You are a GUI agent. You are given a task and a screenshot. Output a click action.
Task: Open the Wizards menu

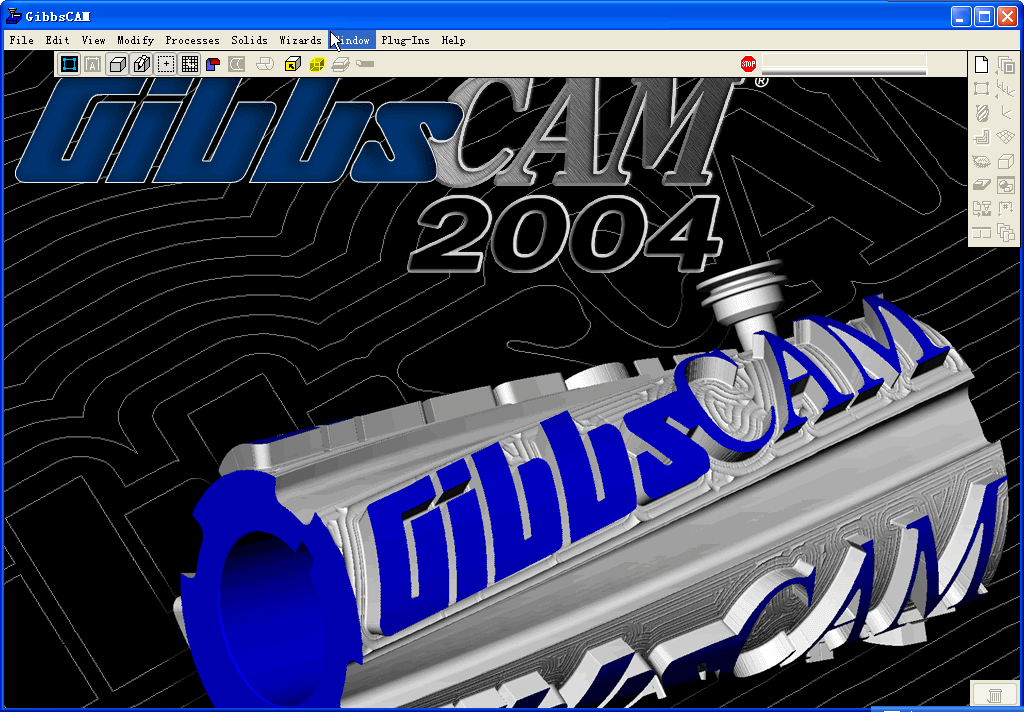point(300,40)
